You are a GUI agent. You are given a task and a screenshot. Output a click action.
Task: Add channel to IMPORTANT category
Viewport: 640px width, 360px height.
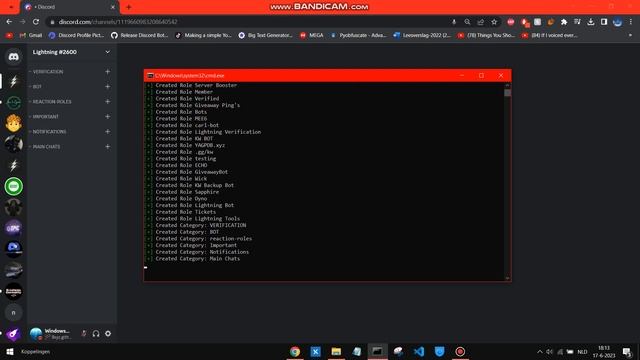107,117
